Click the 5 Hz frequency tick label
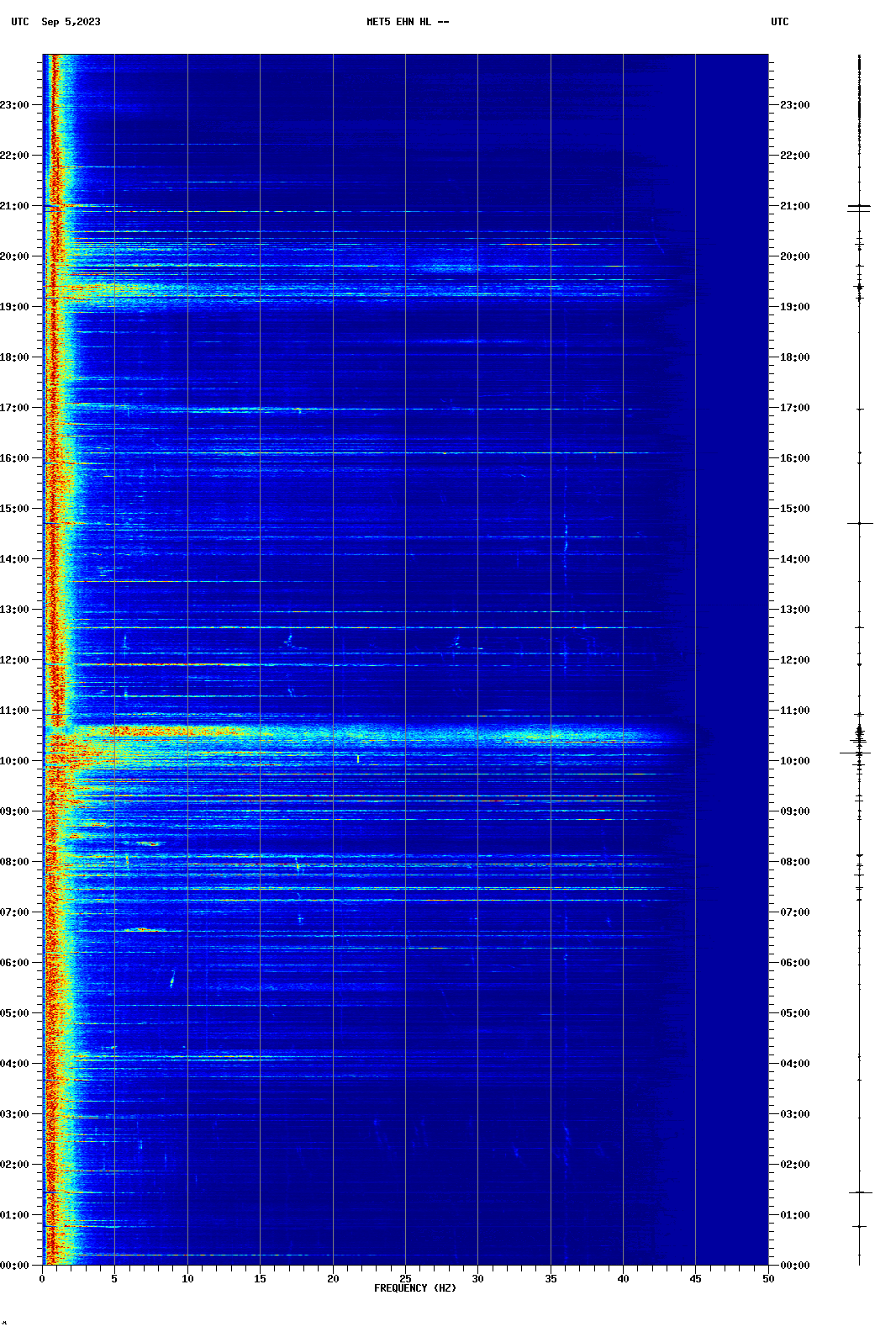896x1332 pixels. click(114, 1279)
